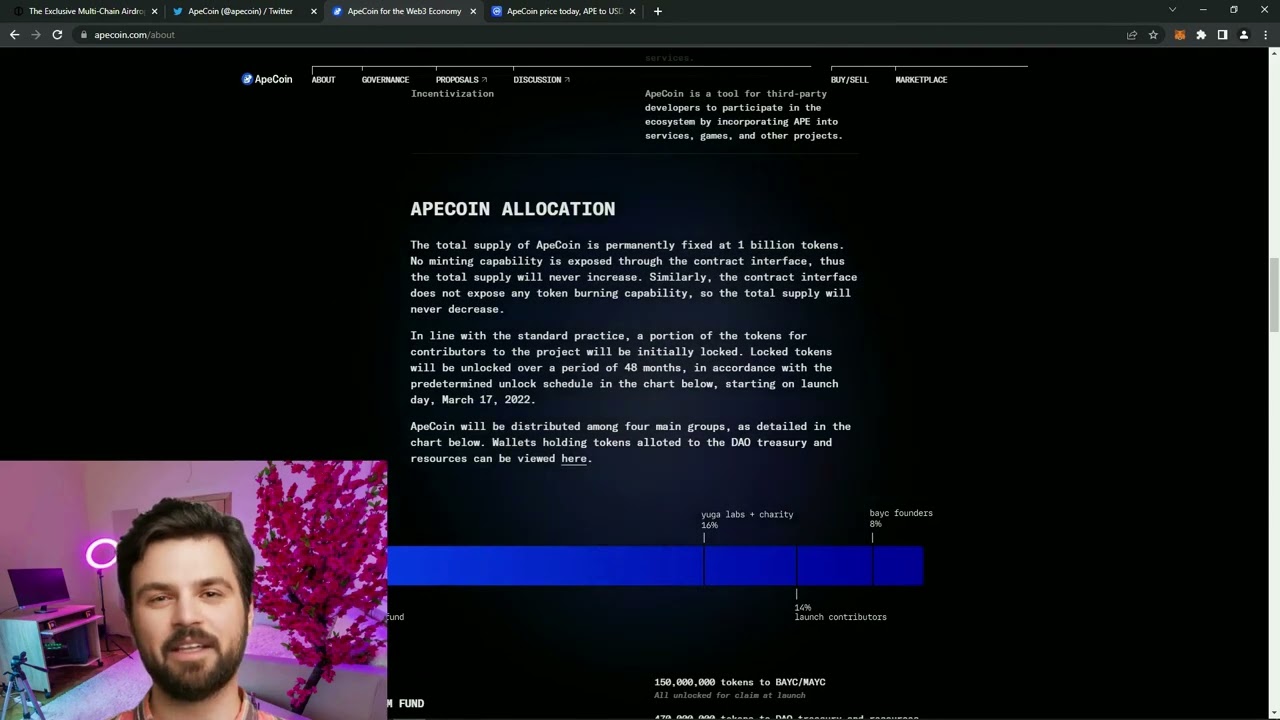
Task: Reload the ApeCoin page
Action: tap(57, 35)
